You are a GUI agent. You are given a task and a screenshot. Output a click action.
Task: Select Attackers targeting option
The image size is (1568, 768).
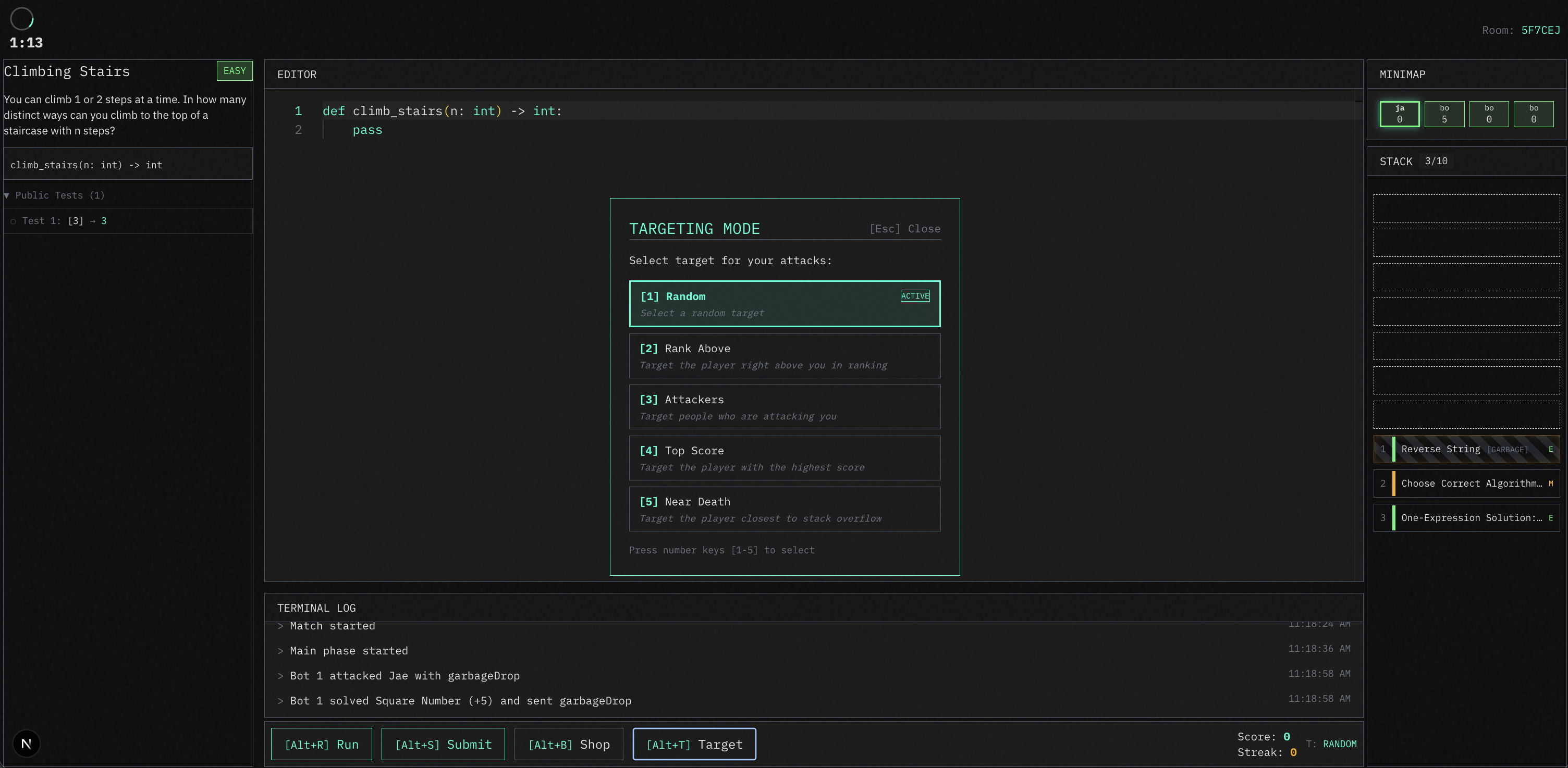(x=784, y=407)
